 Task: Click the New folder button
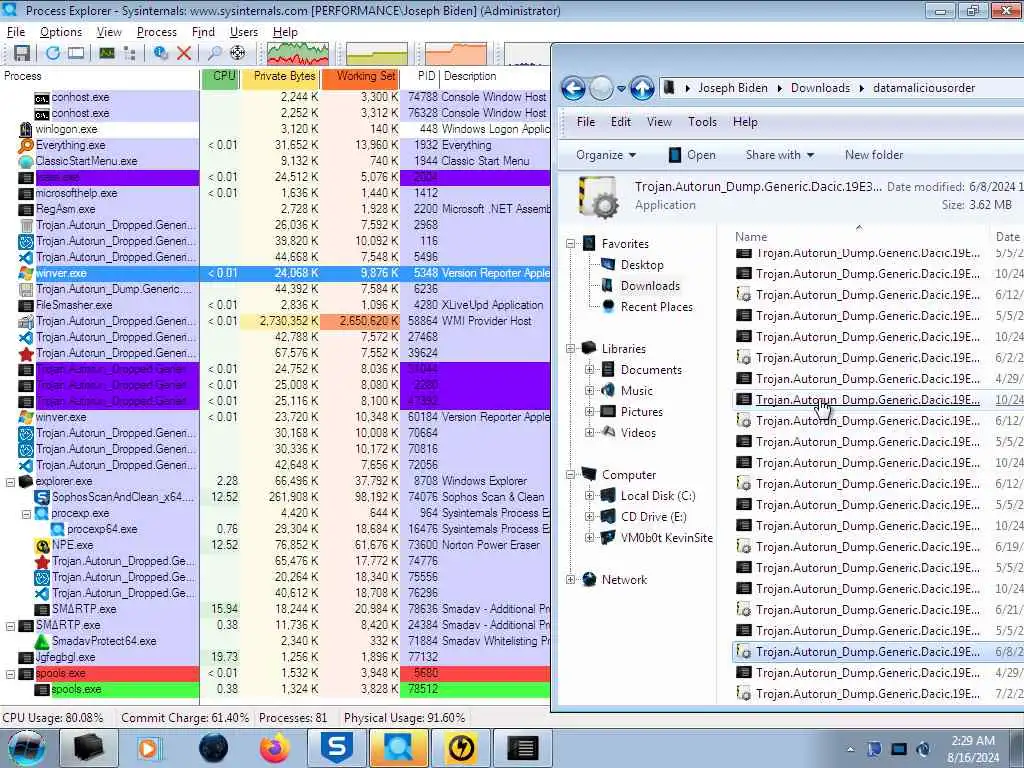click(874, 155)
